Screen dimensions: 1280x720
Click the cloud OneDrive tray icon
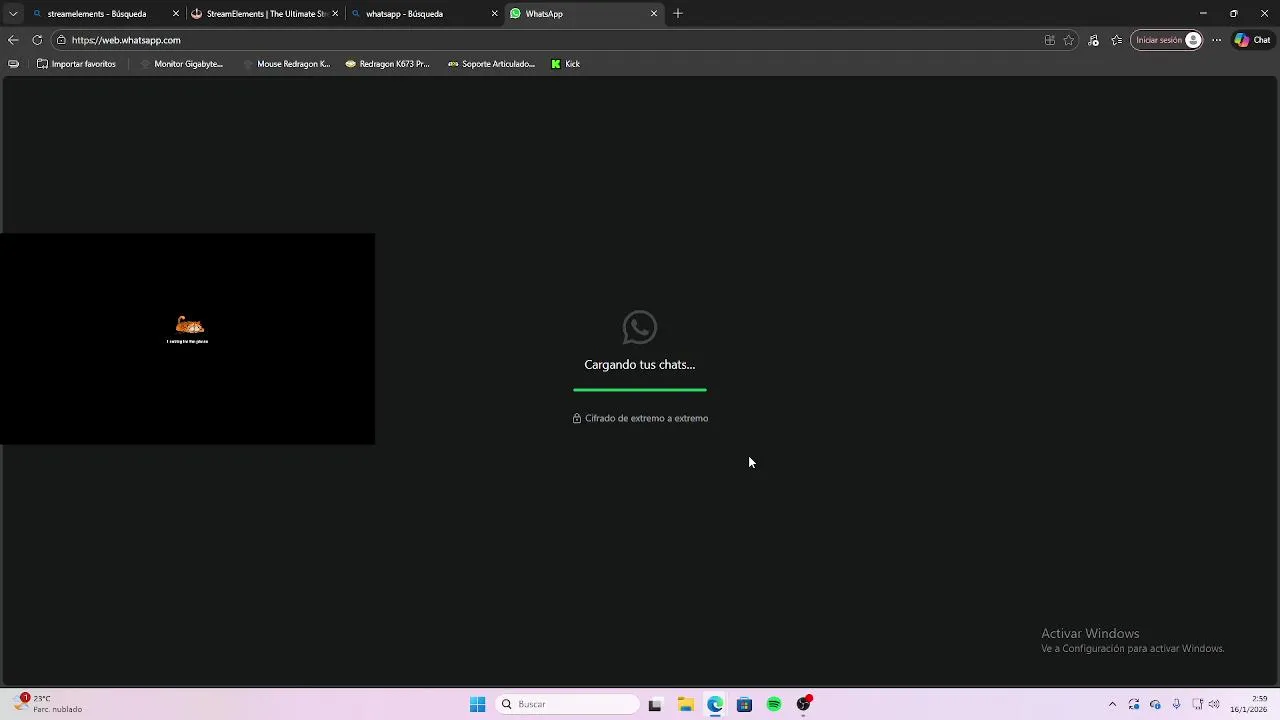[x=1155, y=704]
